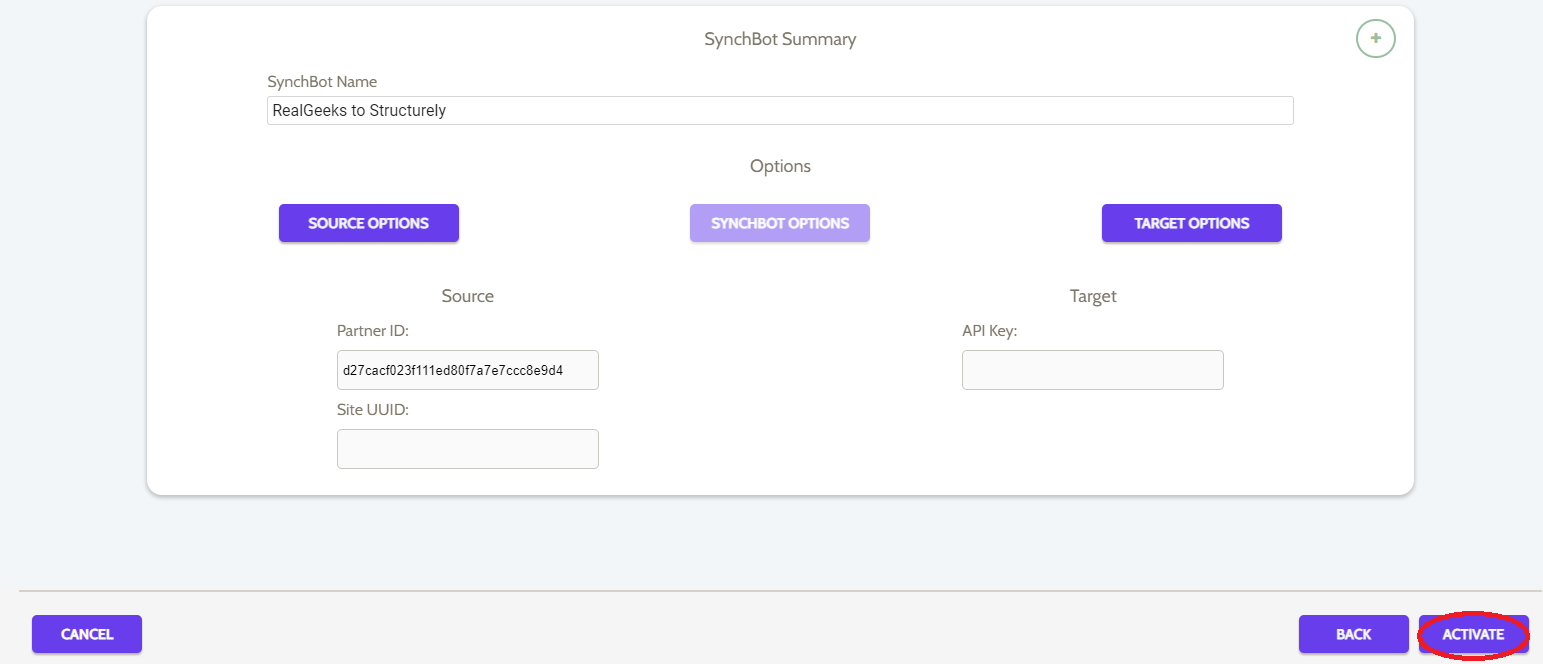Image resolution: width=1543 pixels, height=664 pixels.
Task: Click the Site UUID field
Action: click(468, 449)
